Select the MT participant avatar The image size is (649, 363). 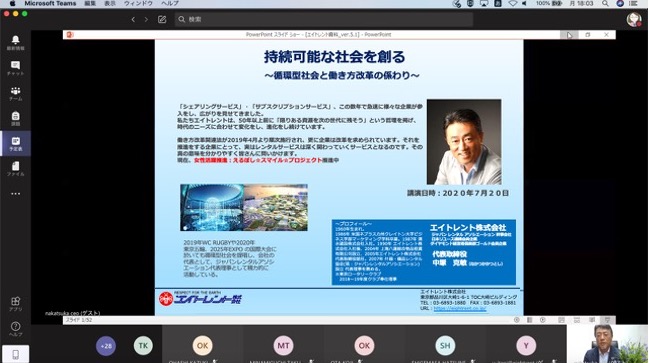[x=284, y=346]
